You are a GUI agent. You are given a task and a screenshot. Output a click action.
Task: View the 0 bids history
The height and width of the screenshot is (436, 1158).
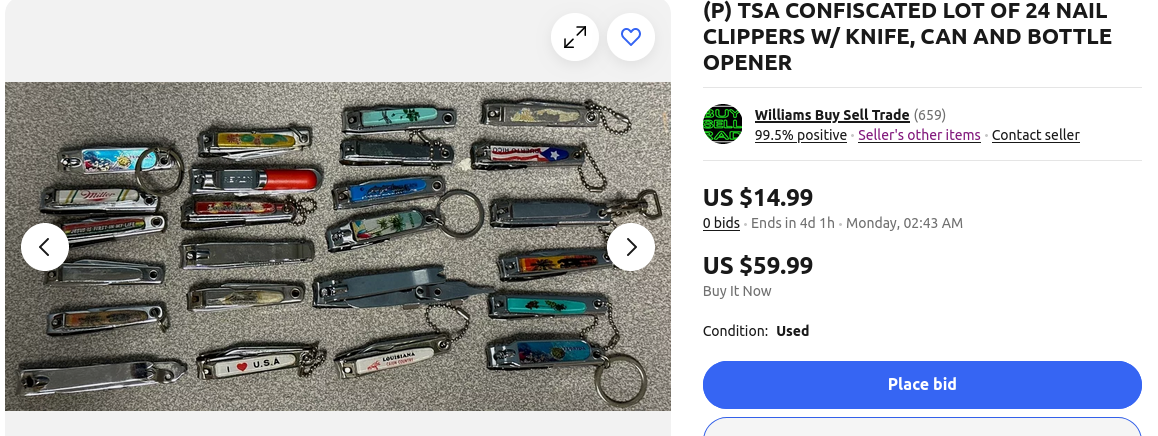pos(721,222)
